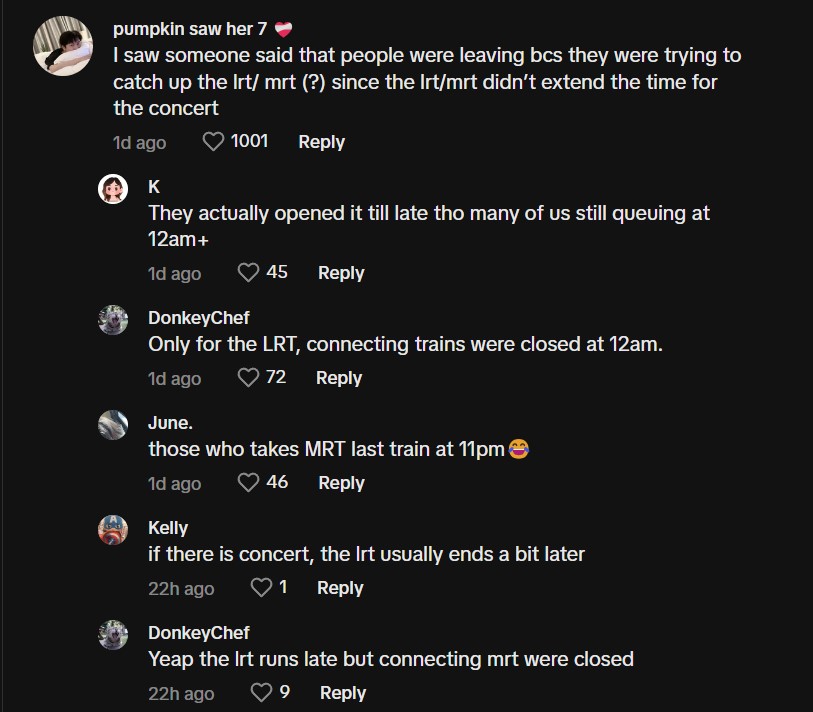Reply to K's comment
The width and height of the screenshot is (813, 712).
click(x=341, y=273)
